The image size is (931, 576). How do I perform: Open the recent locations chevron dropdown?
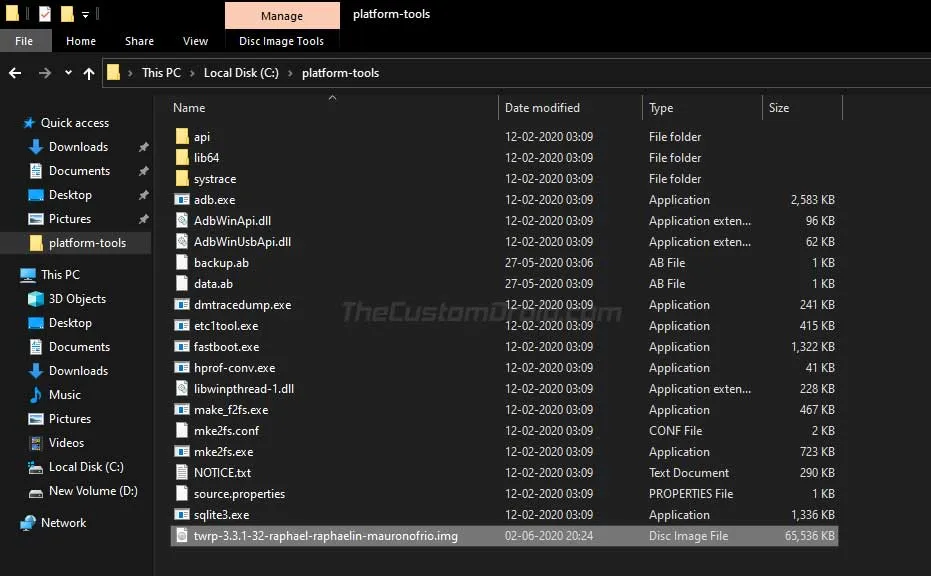(x=66, y=72)
